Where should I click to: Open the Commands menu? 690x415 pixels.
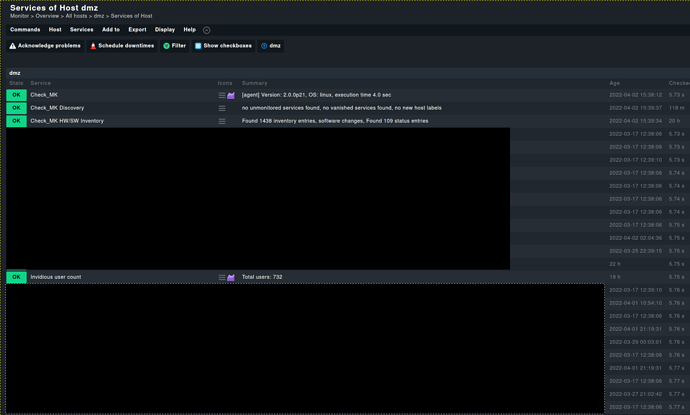pyautogui.click(x=25, y=29)
